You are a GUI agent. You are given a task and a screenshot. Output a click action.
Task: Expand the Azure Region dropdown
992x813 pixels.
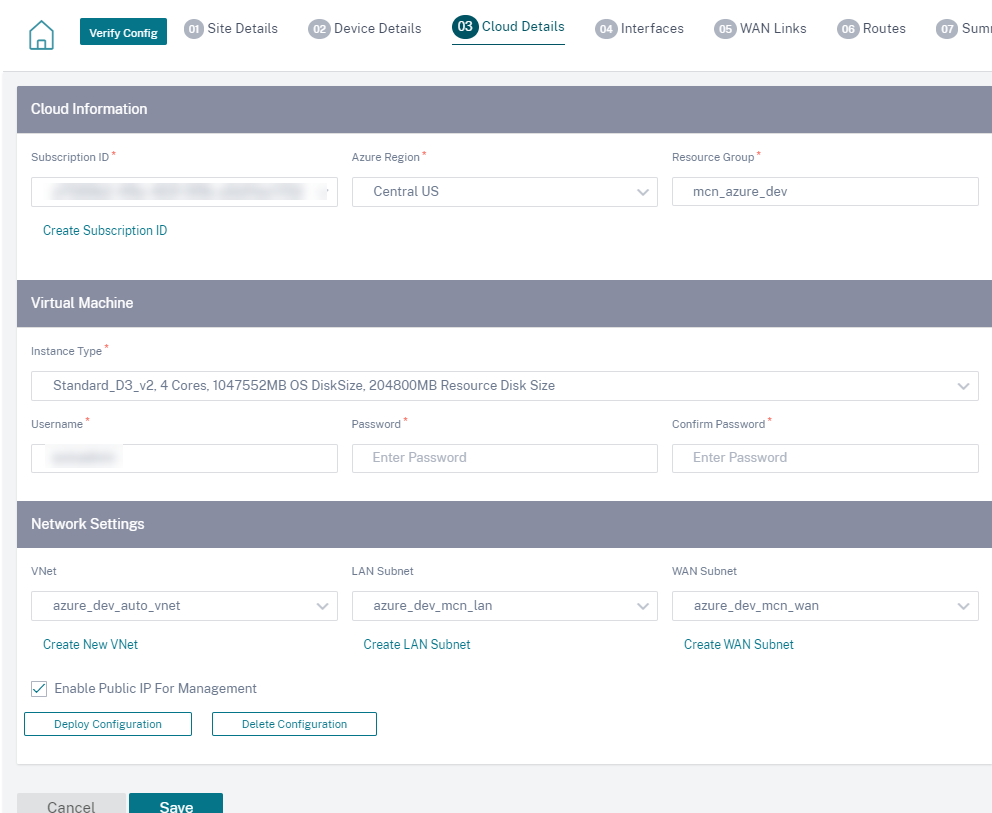505,192
